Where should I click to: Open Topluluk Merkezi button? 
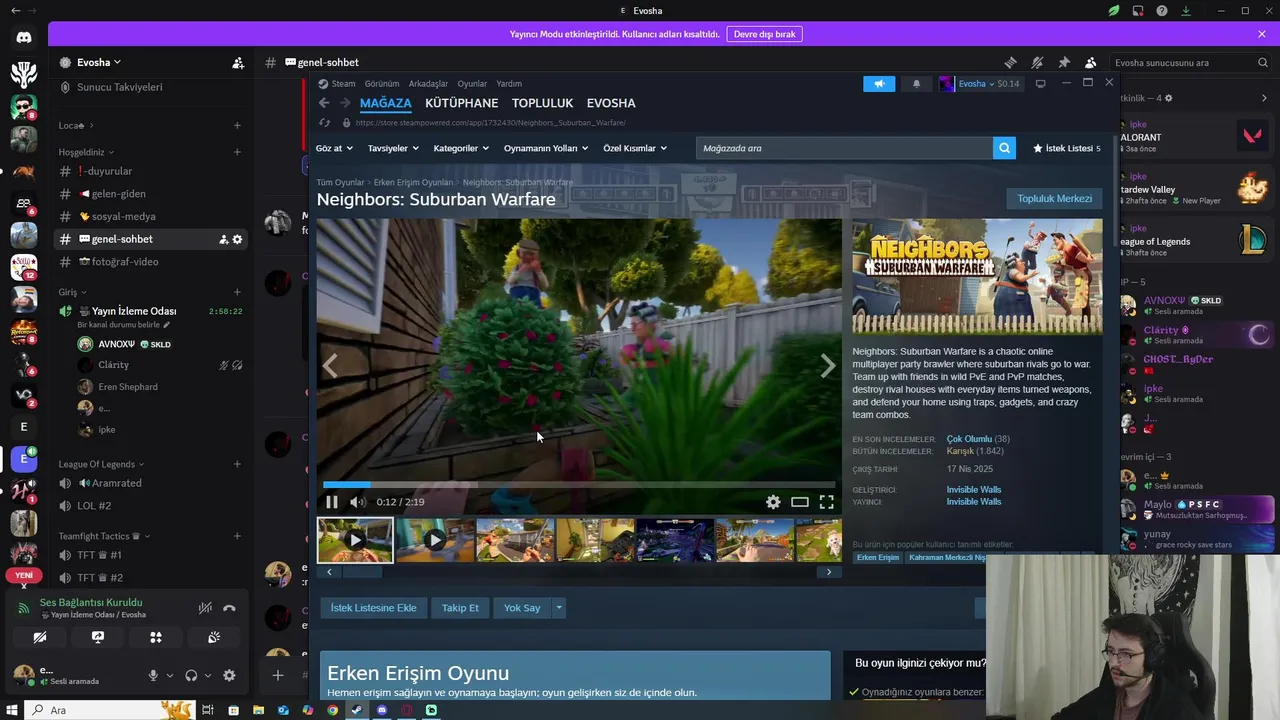coord(1054,199)
